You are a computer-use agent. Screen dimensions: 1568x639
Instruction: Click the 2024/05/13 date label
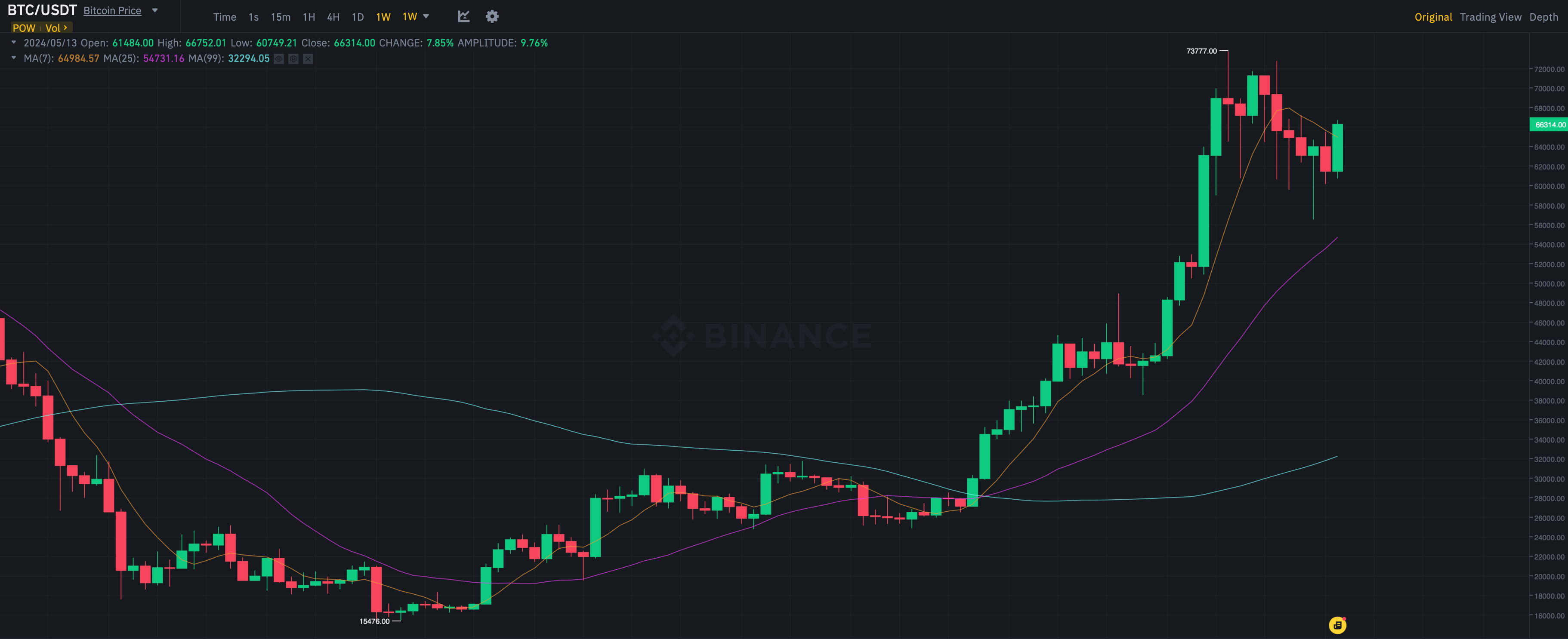click(50, 43)
